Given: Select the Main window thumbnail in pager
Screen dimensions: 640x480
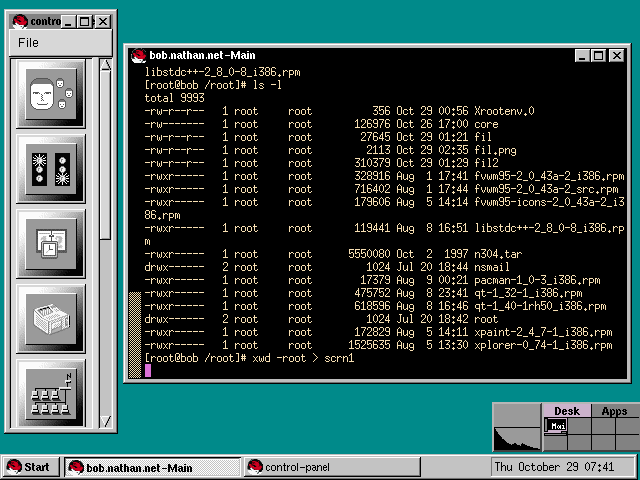Looking at the screenshot, I should (554, 426).
